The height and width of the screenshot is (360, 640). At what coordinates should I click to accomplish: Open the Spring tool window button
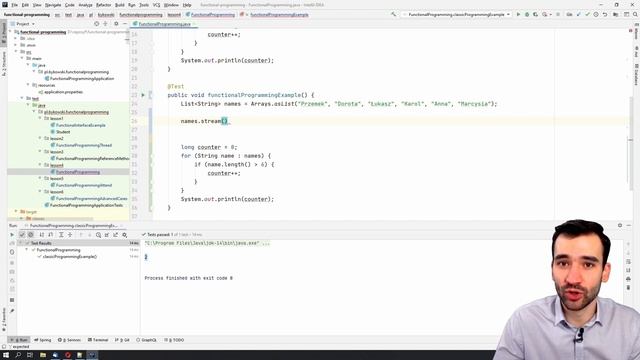point(43,340)
